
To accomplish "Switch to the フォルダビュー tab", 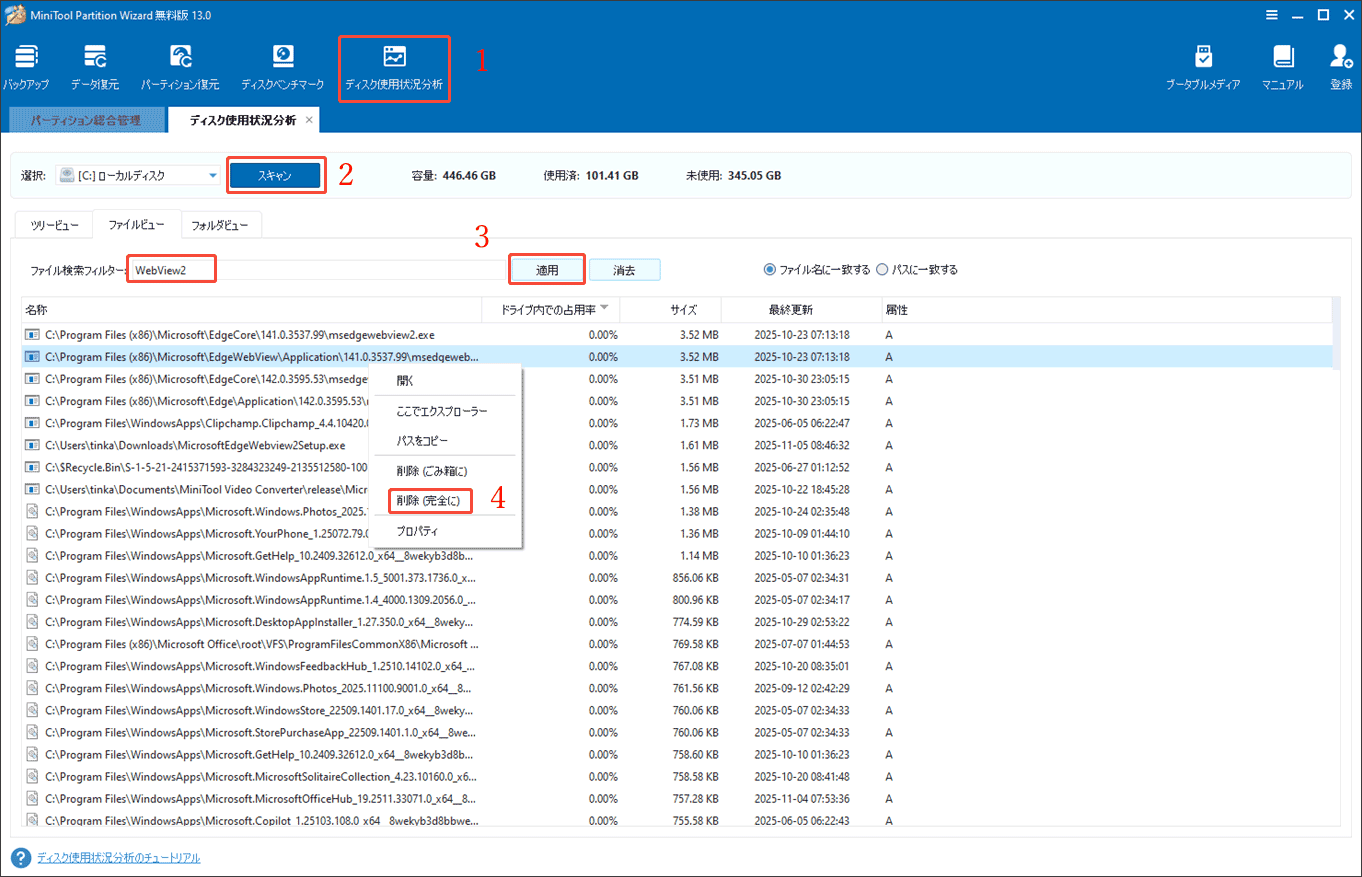I will pyautogui.click(x=221, y=224).
